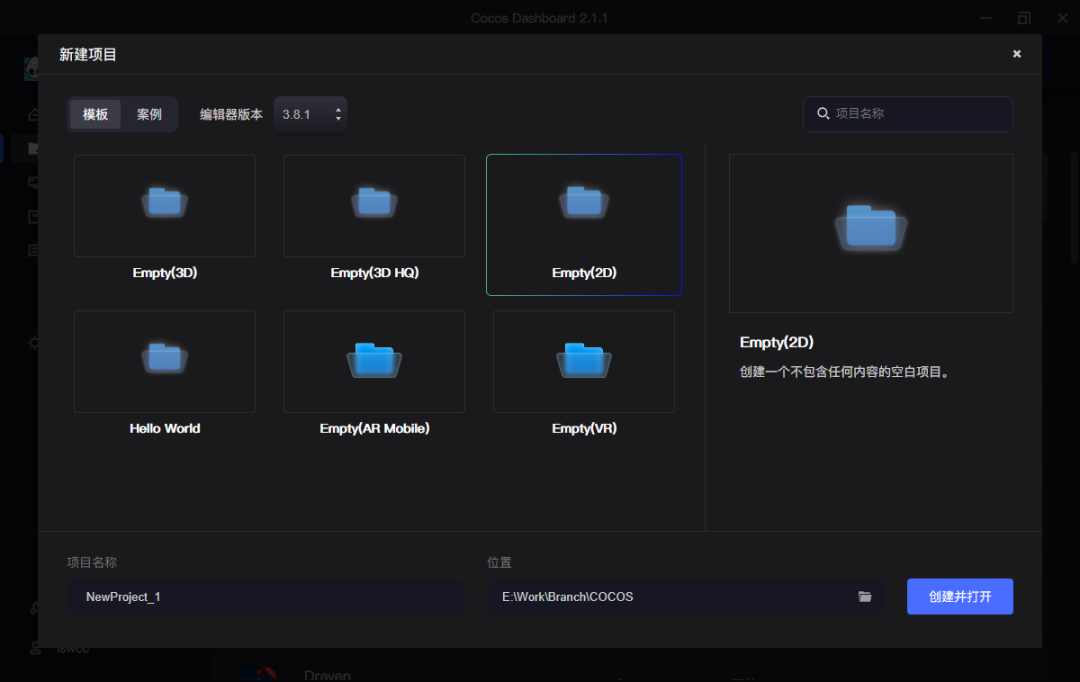Click the description 创建一个不包含任何内容的空白项目
Screen dimensions: 1080x682
pyautogui.click(x=846, y=372)
